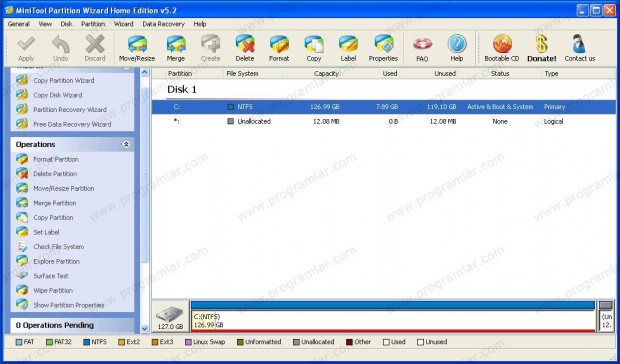
Task: Click the Contact us icon
Action: [x=579, y=43]
